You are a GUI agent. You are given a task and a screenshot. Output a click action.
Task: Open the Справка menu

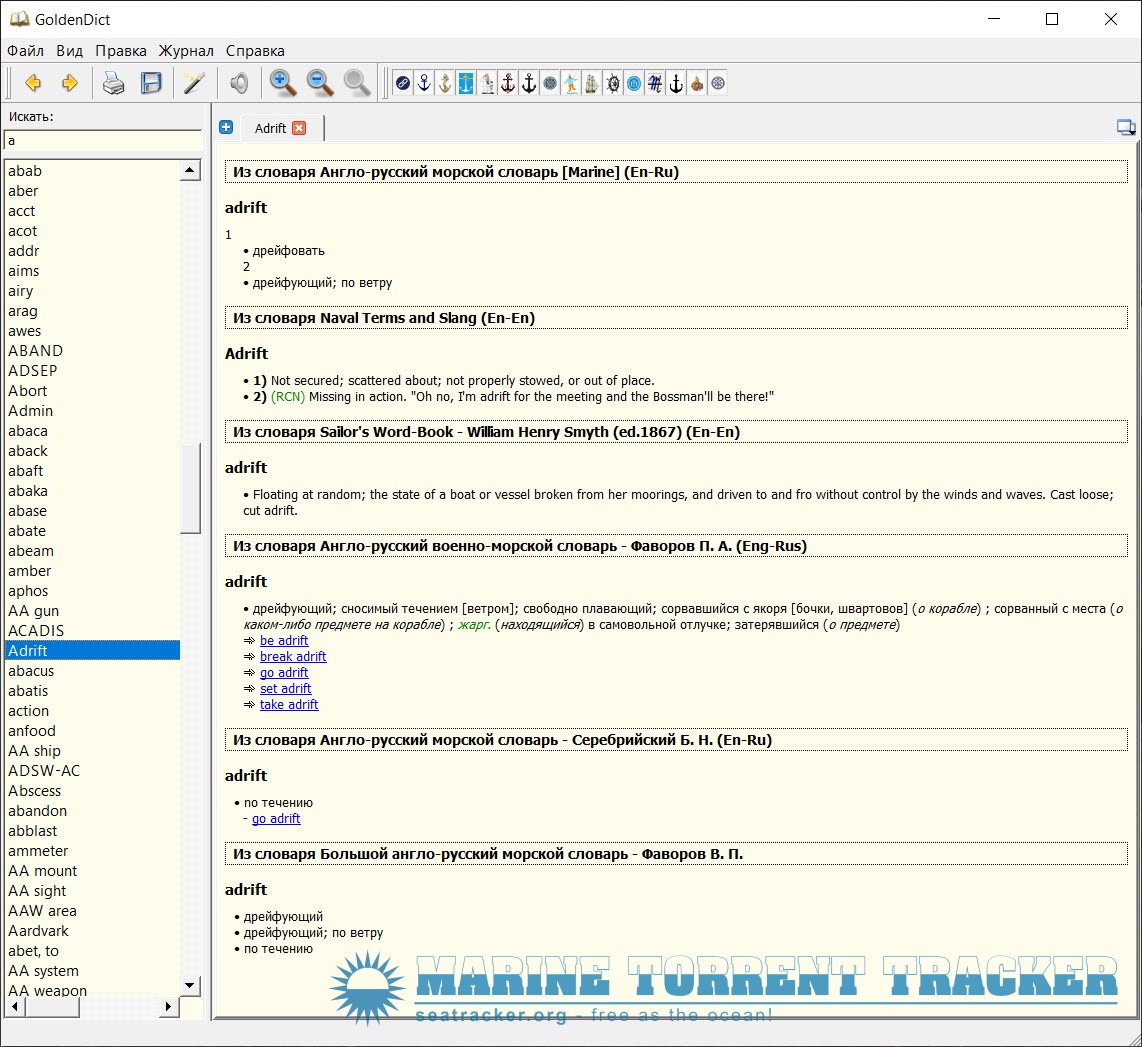coord(255,51)
